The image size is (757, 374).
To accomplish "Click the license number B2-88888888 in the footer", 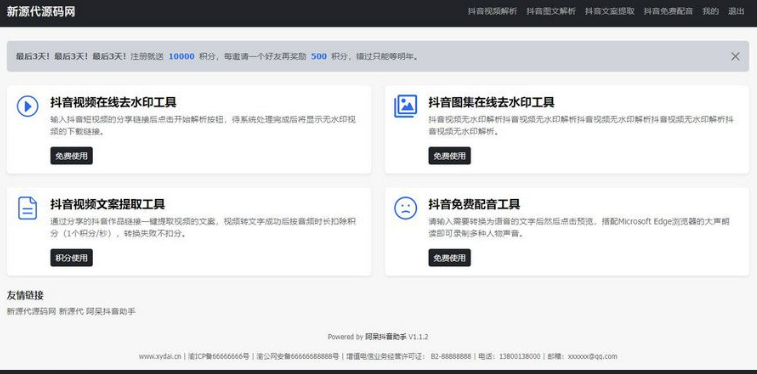I will tap(451, 357).
